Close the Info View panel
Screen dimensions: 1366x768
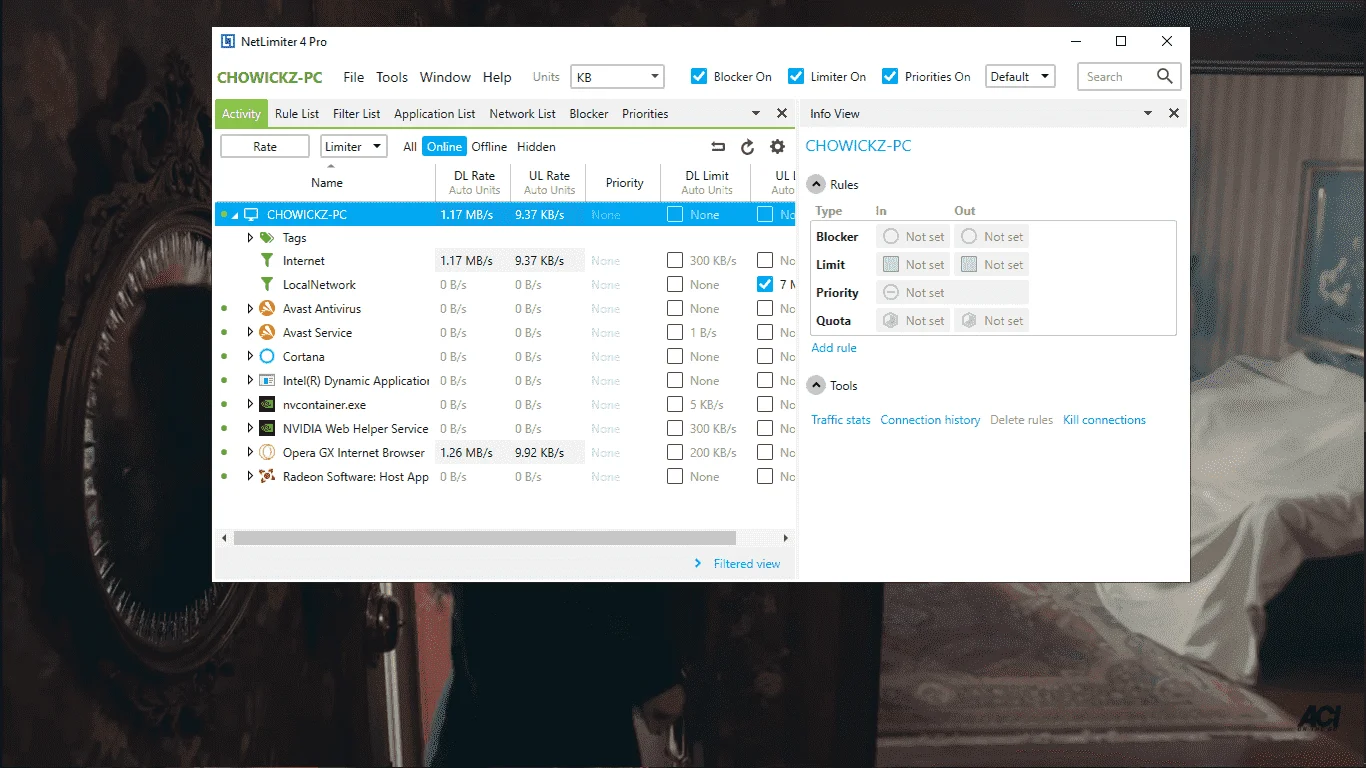click(x=1174, y=114)
